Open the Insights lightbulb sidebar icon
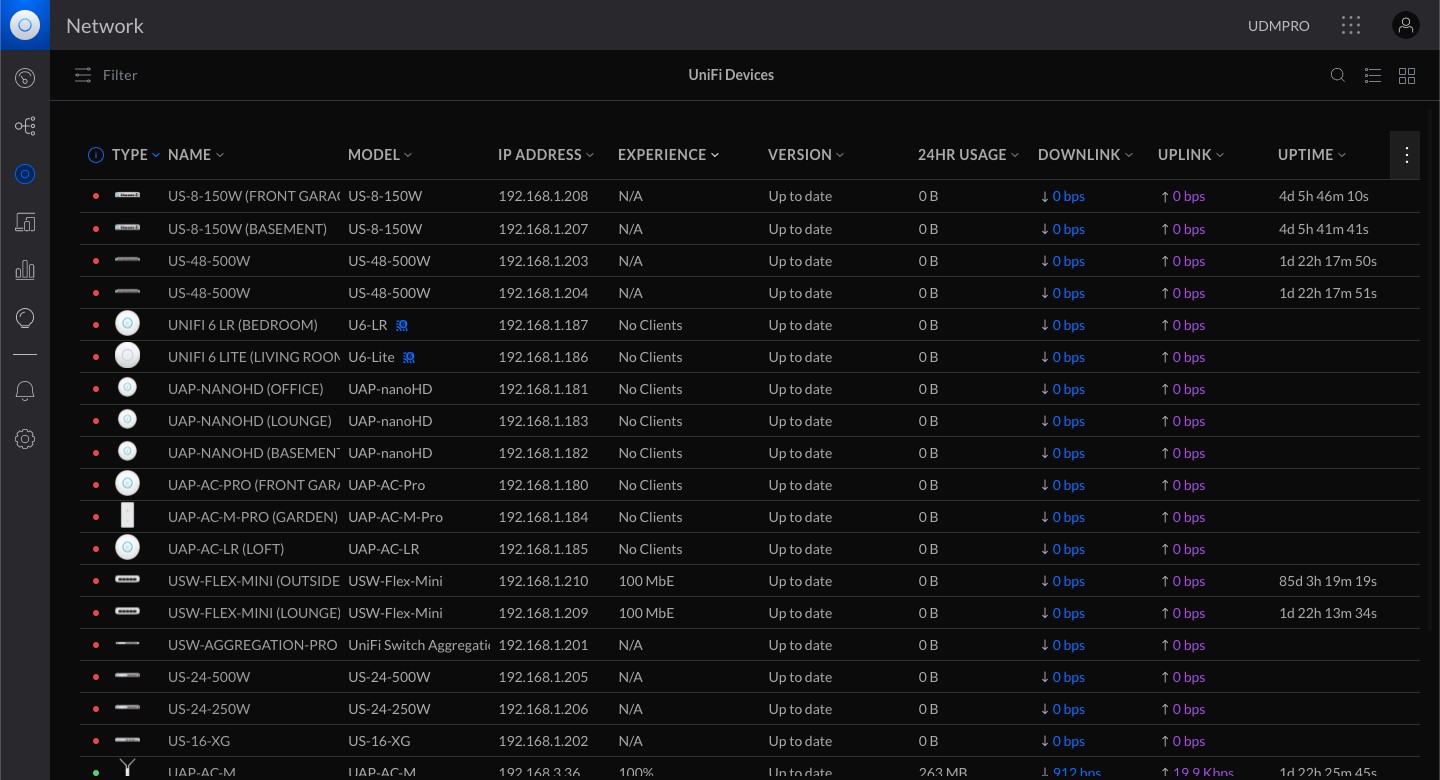The image size is (1440, 780). 25,318
